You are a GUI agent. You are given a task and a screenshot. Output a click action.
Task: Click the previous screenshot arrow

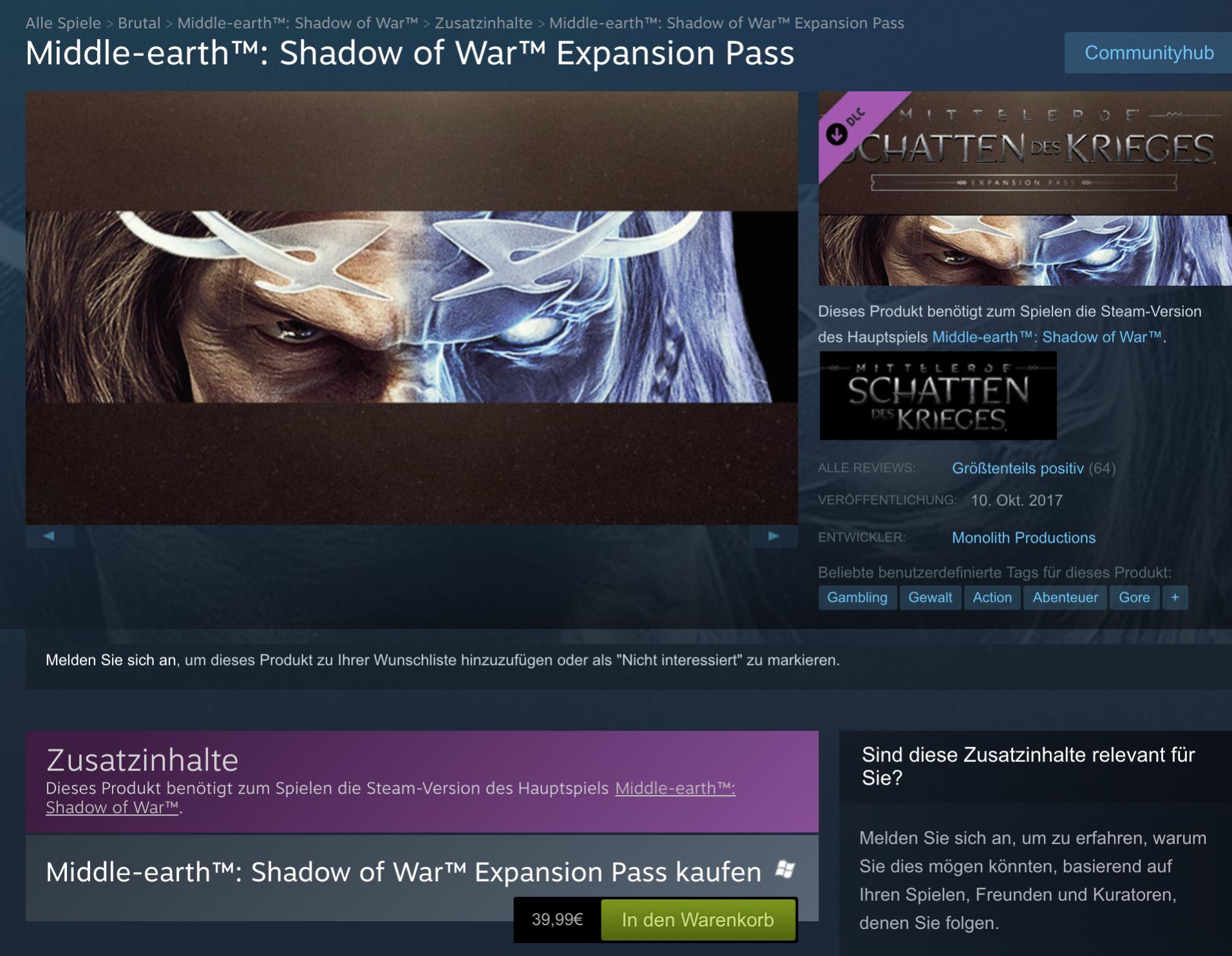pyautogui.click(x=50, y=536)
